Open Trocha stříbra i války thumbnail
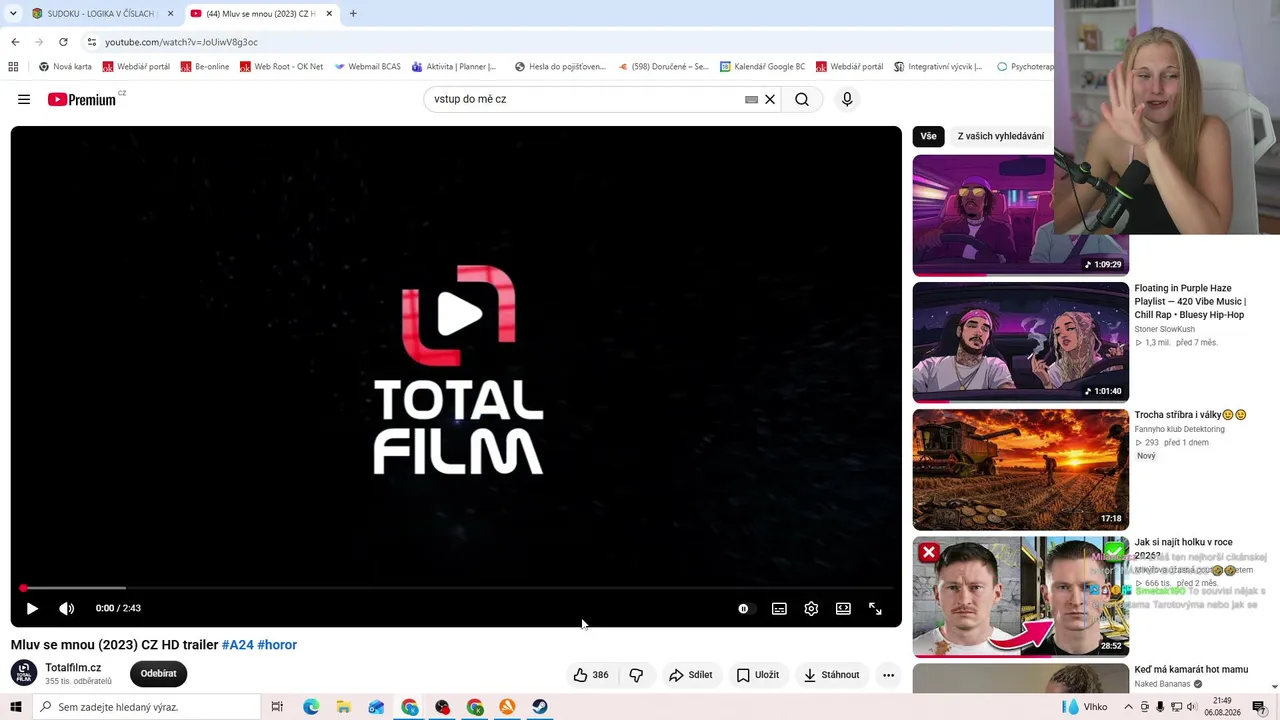1280x720 pixels. click(x=1020, y=470)
